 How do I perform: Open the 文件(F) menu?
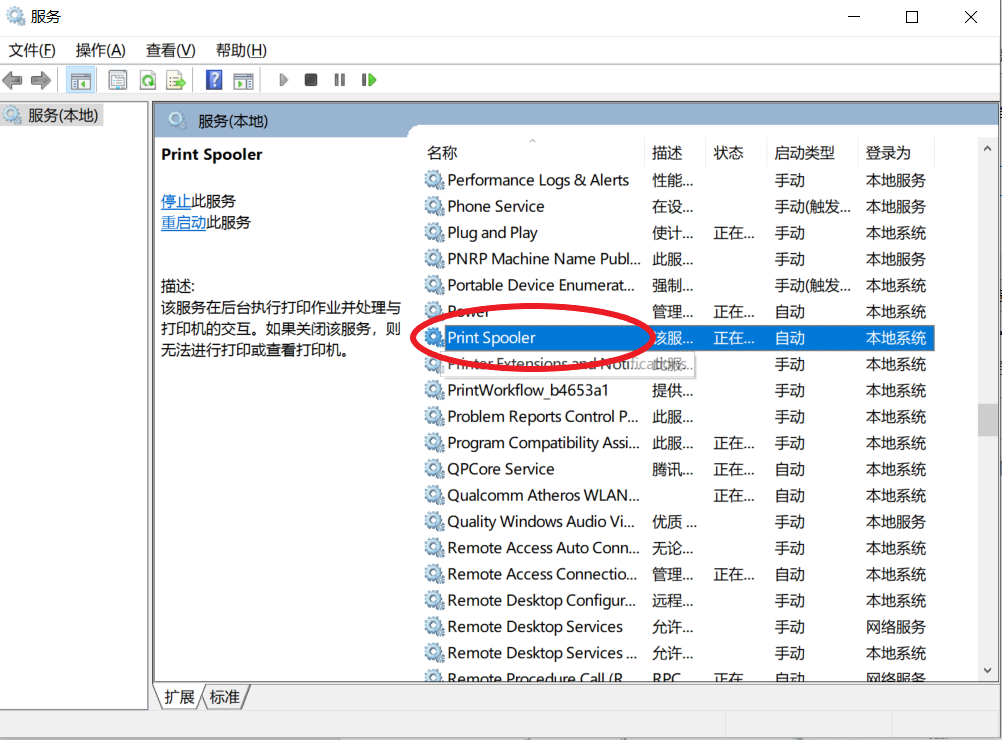[x=32, y=50]
